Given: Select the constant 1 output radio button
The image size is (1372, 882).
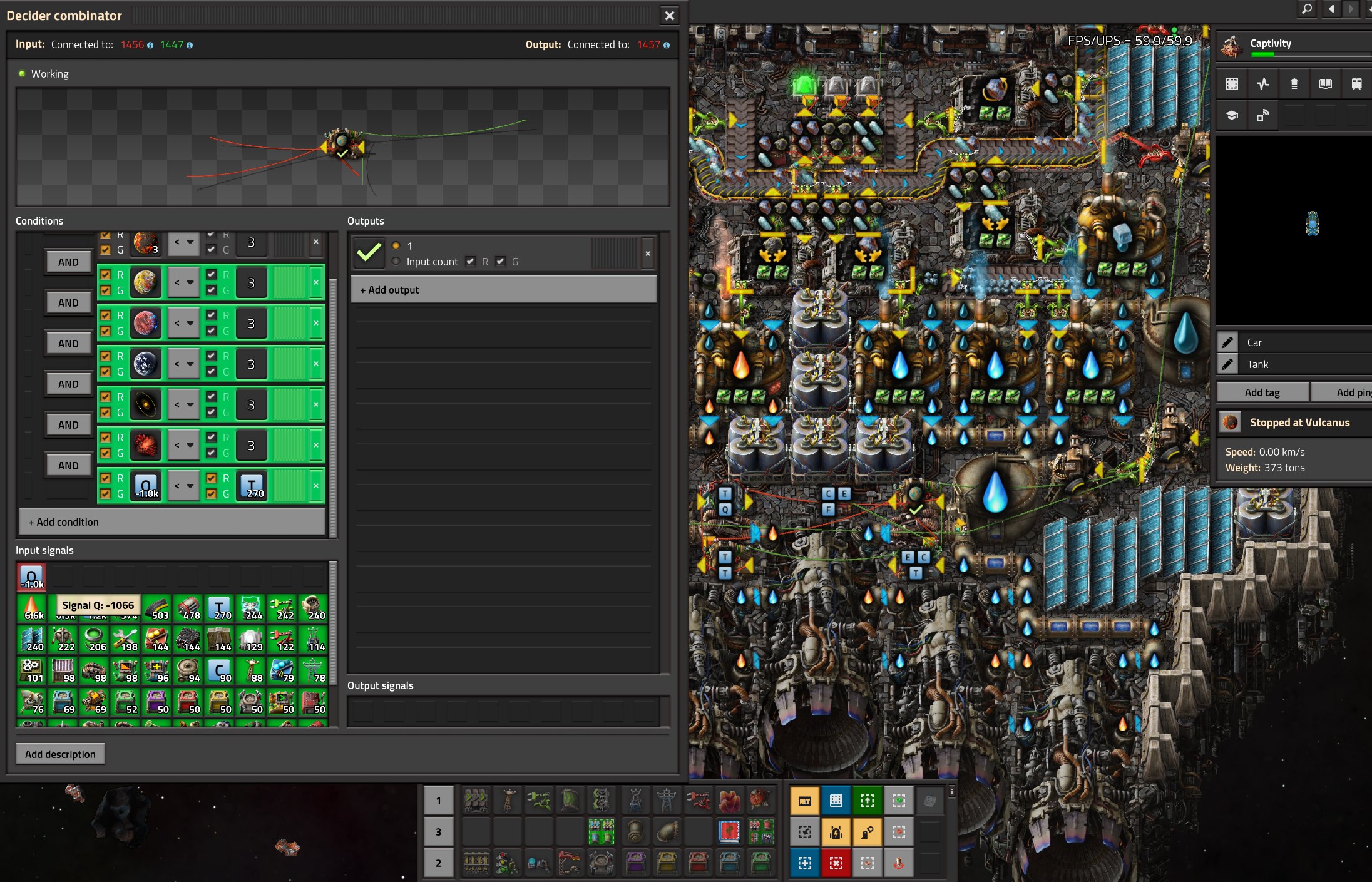Looking at the screenshot, I should tap(396, 245).
